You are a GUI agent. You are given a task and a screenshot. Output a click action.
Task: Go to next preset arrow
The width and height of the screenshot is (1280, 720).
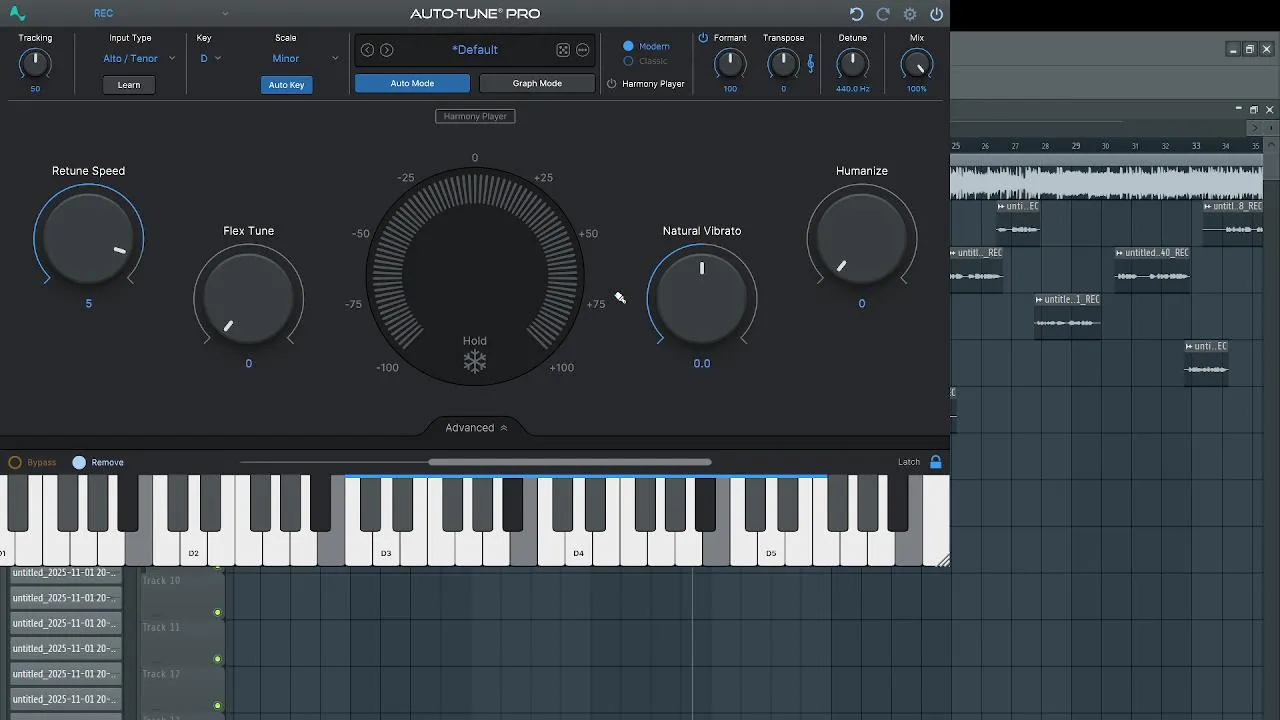(387, 50)
